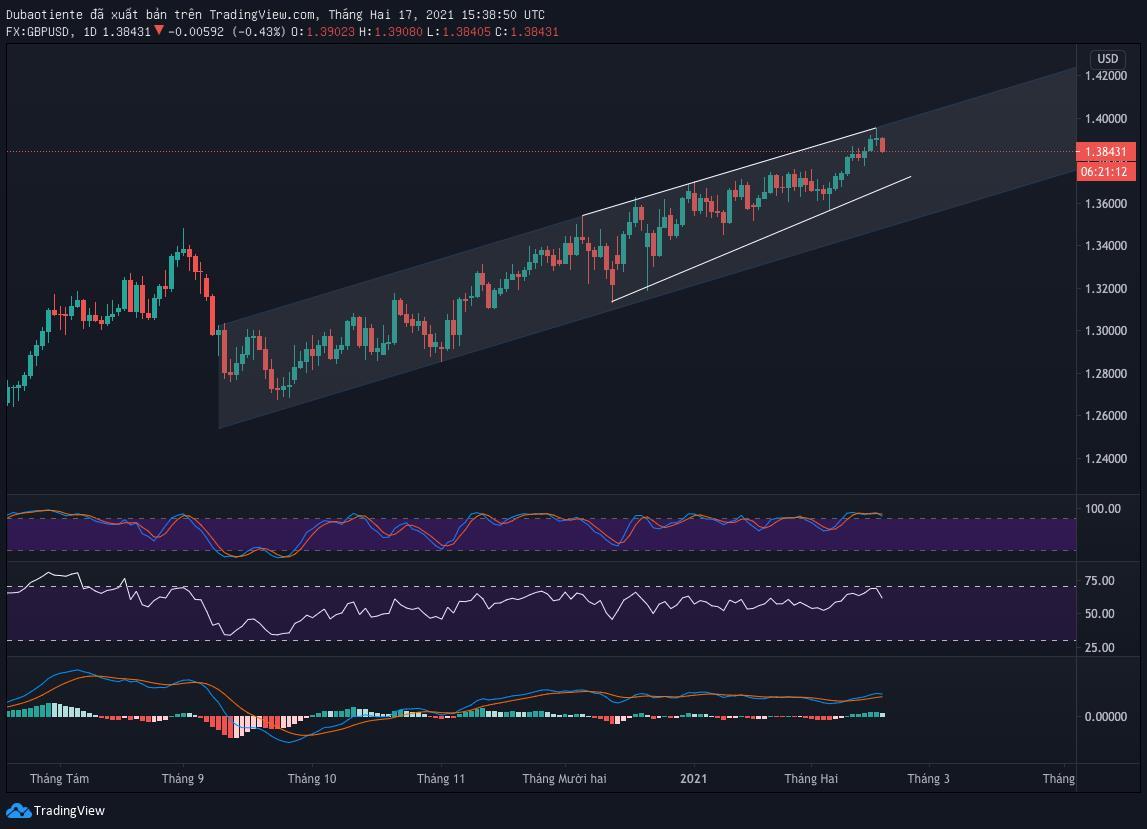Click the high price value 1.39080

(399, 32)
